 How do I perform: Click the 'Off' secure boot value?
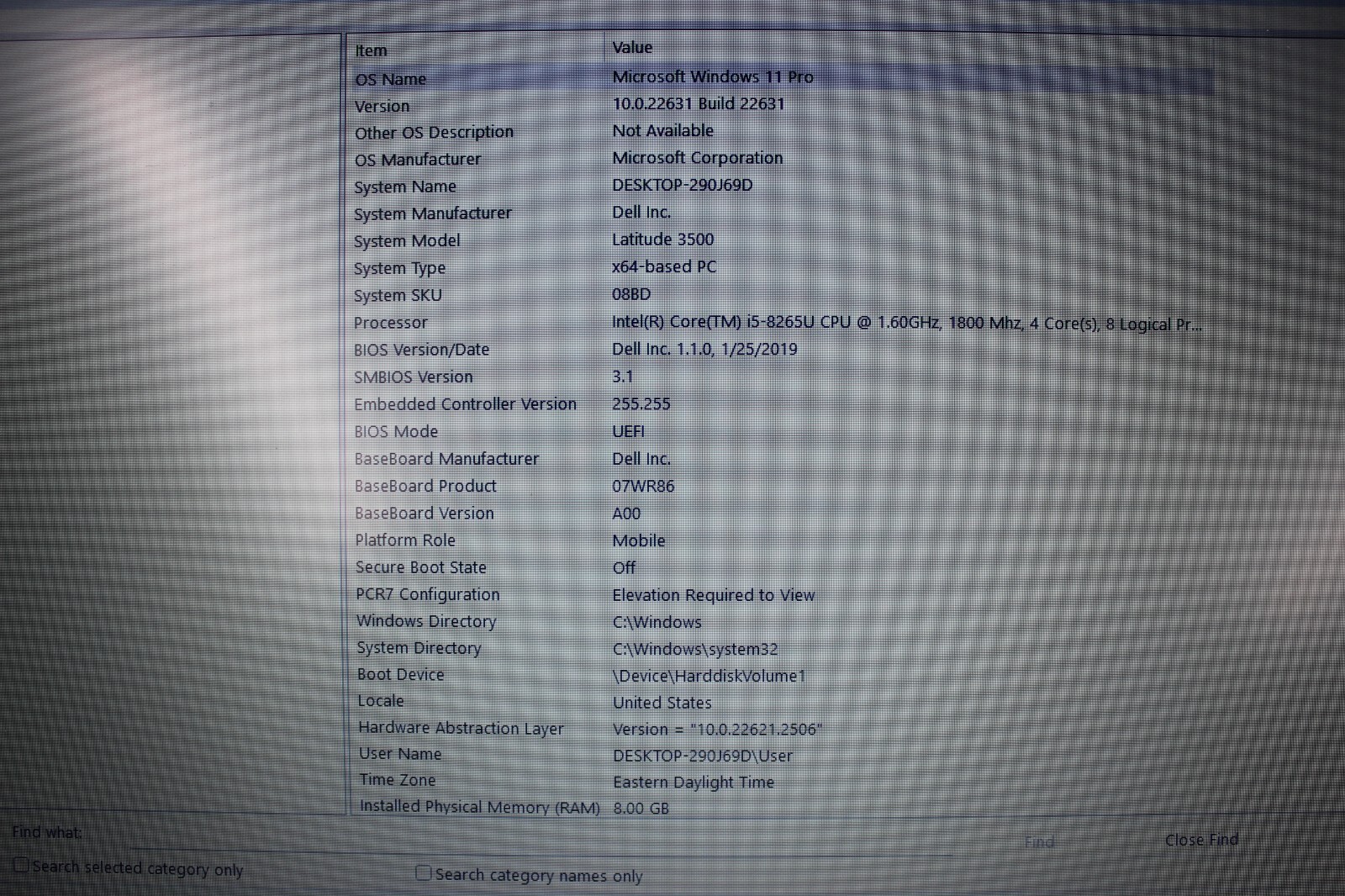624,567
